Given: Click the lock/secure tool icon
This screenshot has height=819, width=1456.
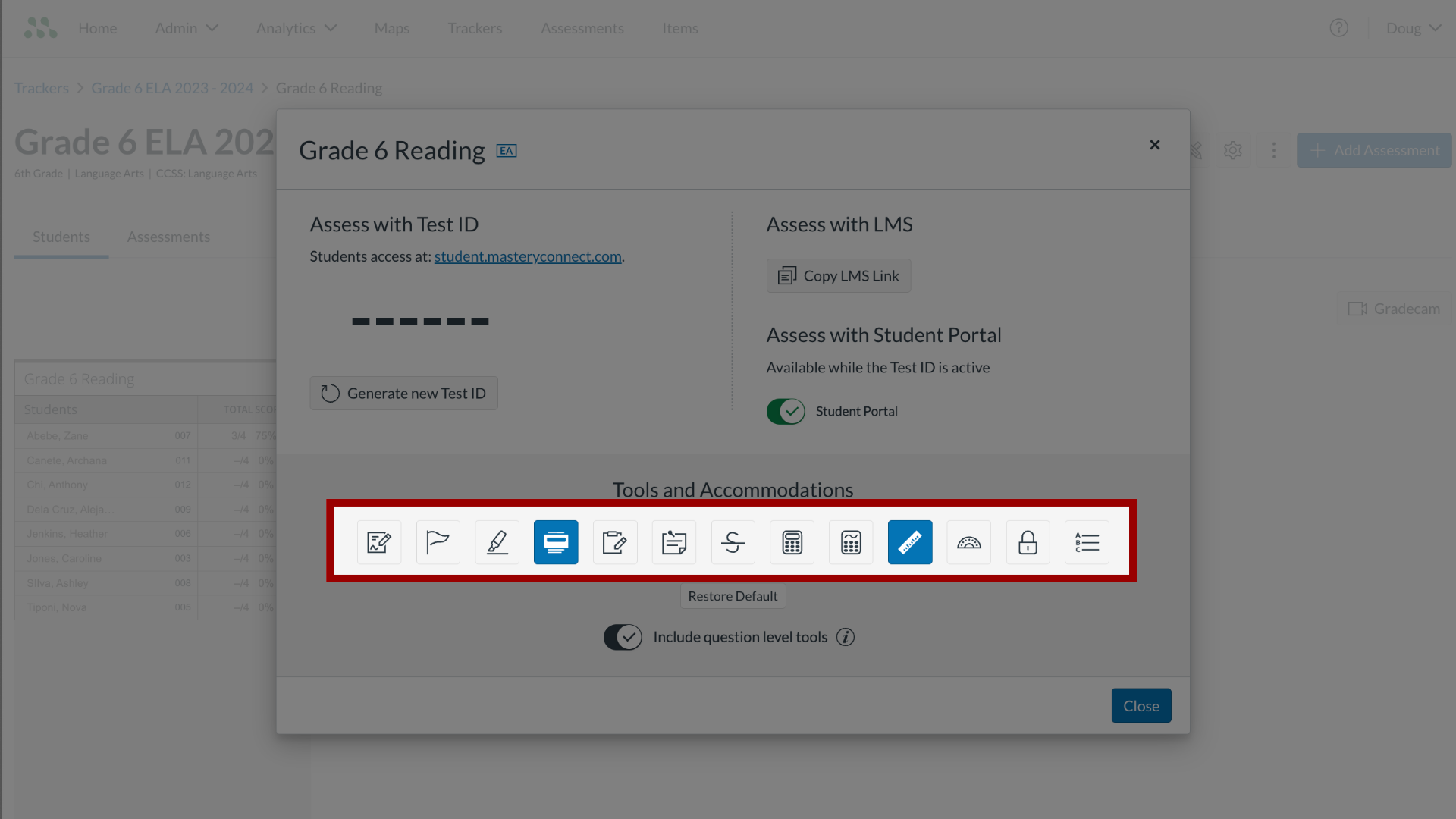Looking at the screenshot, I should [x=1027, y=542].
